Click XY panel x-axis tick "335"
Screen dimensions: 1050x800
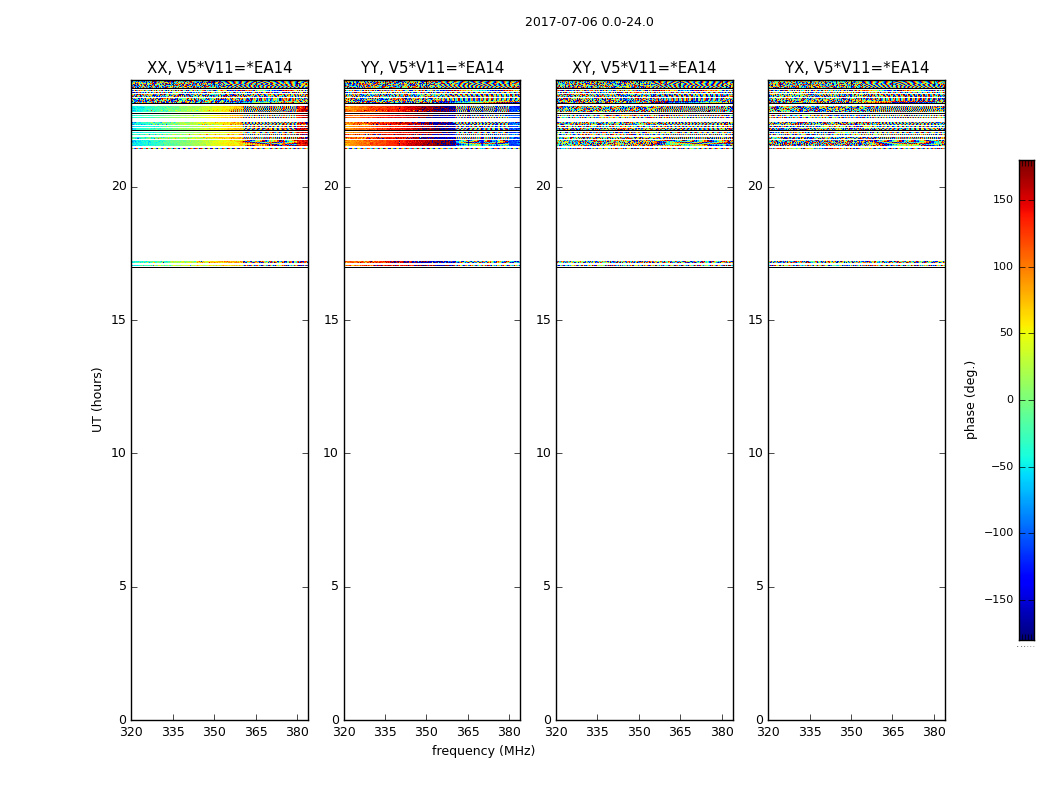point(597,732)
